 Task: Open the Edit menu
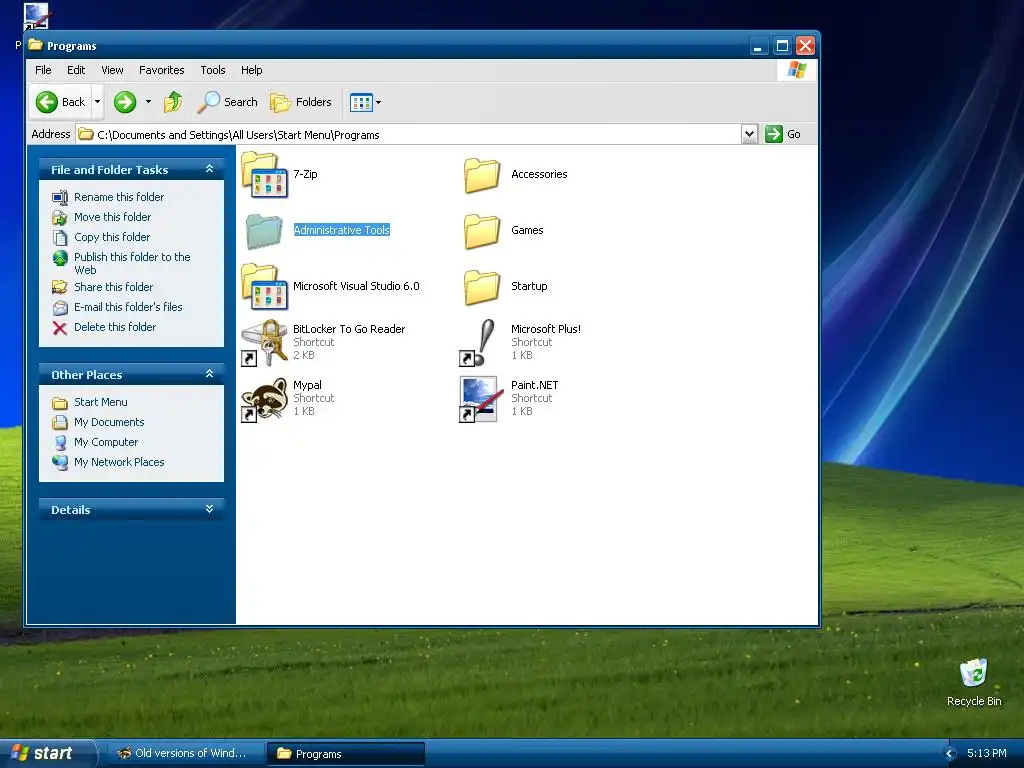tap(76, 70)
